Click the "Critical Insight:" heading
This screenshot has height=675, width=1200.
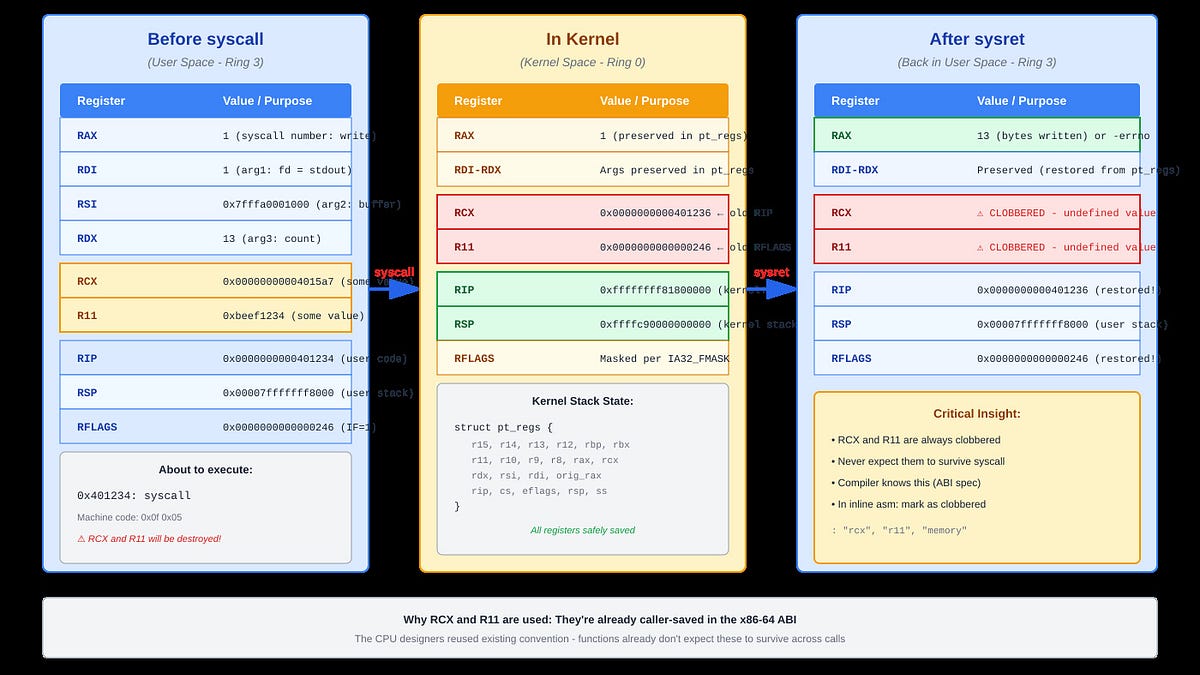976,413
